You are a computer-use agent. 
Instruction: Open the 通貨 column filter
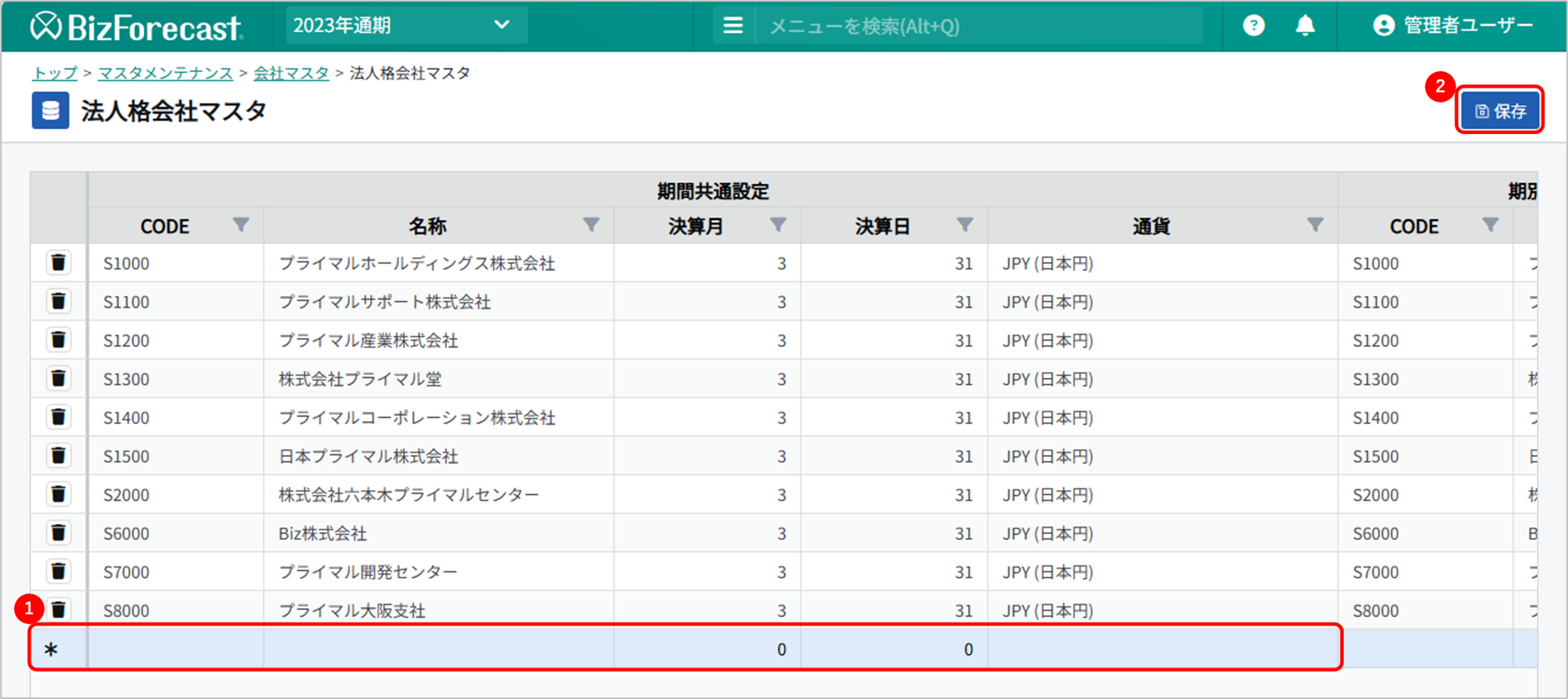(1315, 225)
